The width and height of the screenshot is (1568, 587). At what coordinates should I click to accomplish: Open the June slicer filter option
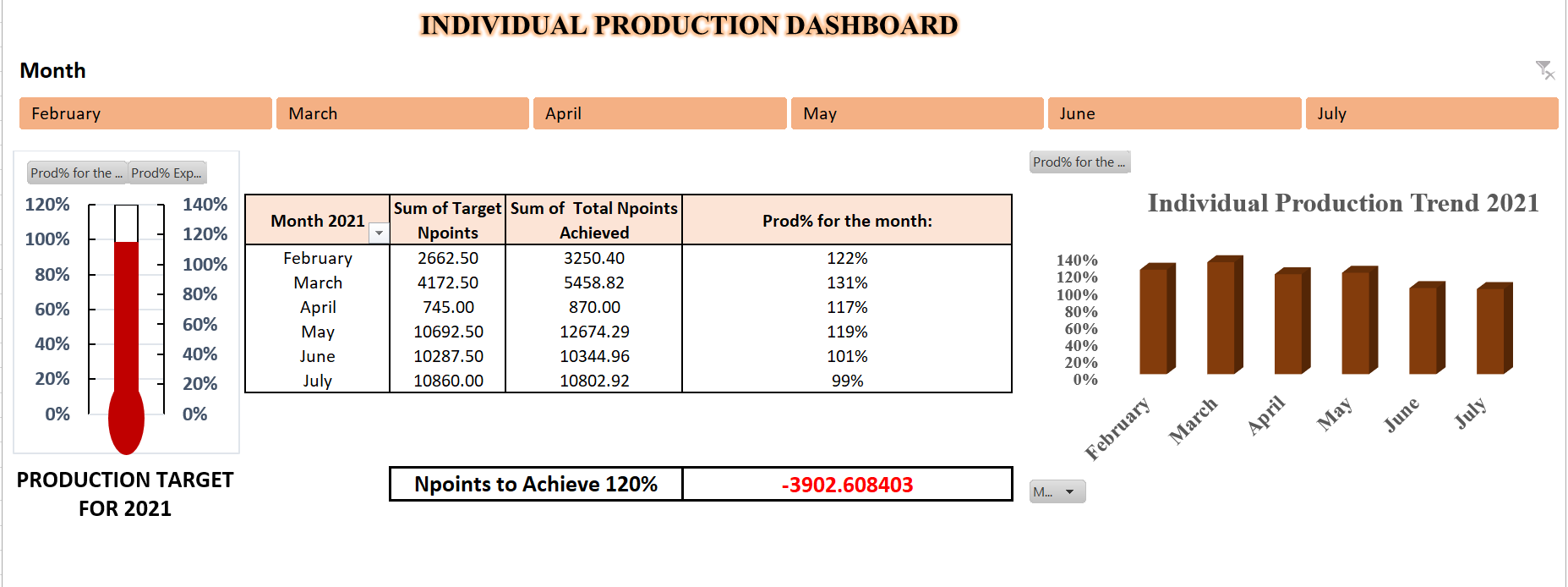tap(1173, 113)
